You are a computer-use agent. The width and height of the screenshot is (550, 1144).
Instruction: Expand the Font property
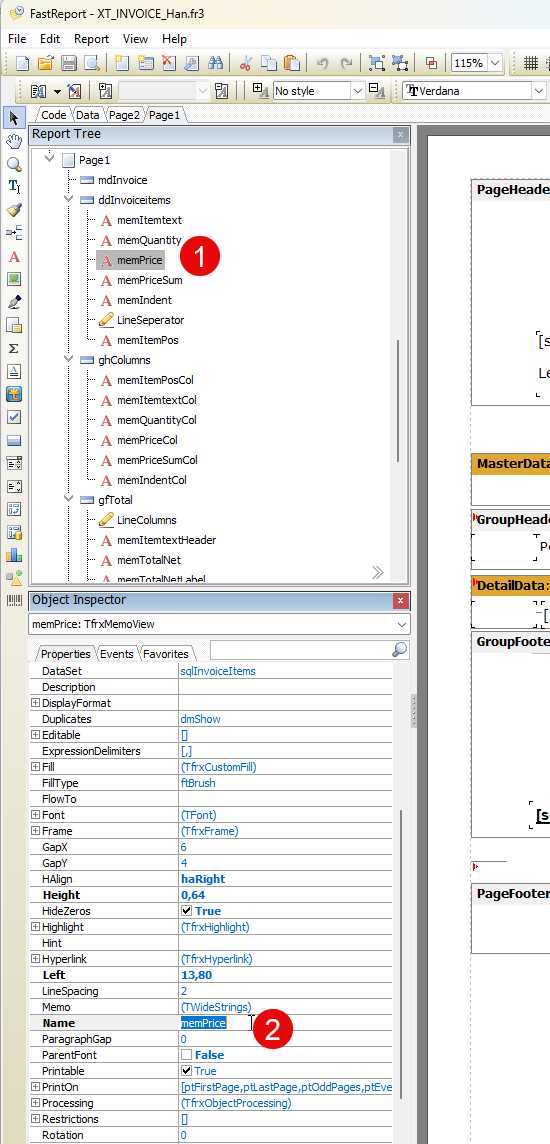[x=36, y=815]
